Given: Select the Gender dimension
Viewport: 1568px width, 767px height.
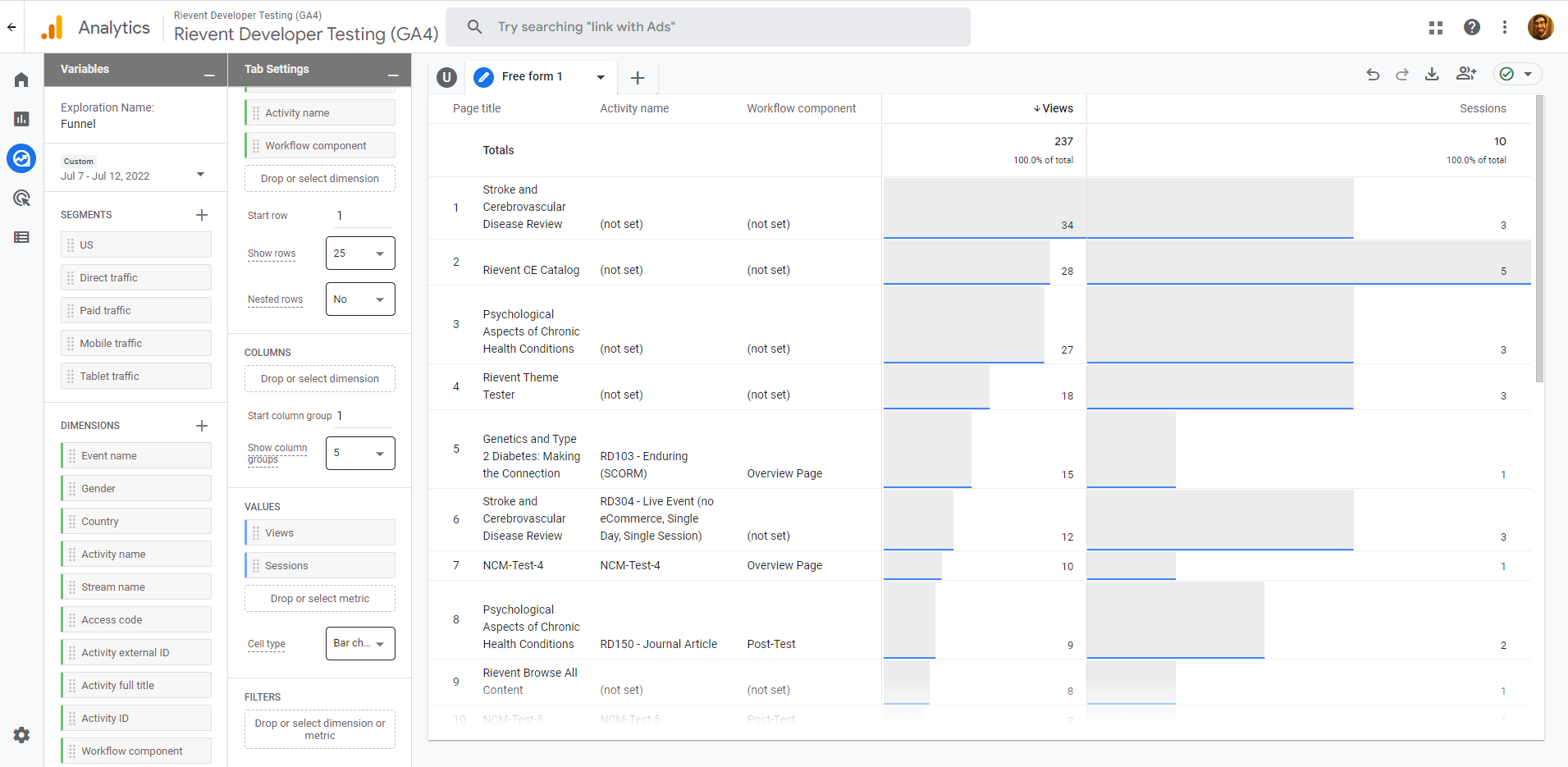Looking at the screenshot, I should pyautogui.click(x=136, y=488).
